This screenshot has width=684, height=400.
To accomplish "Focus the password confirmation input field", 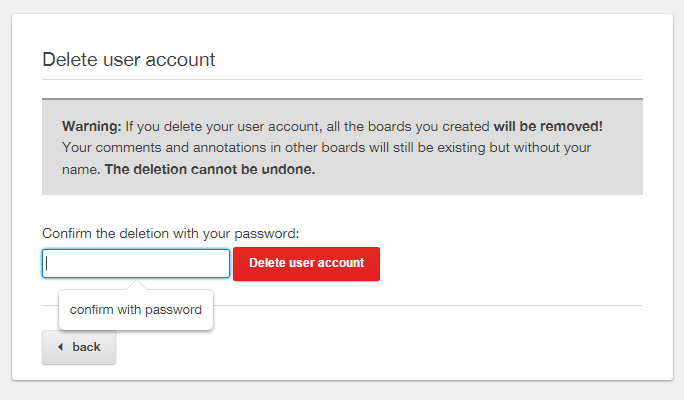I will [x=136, y=263].
